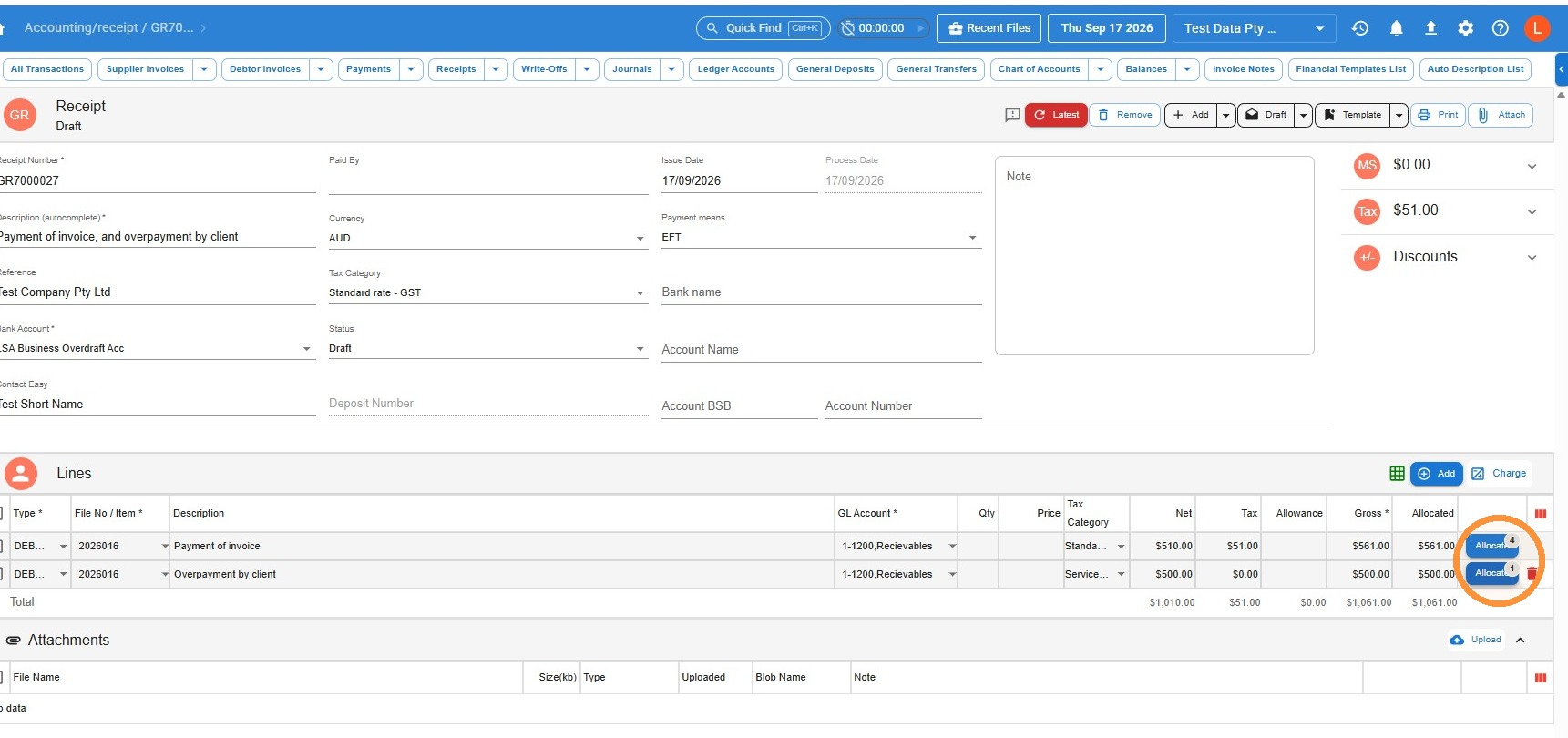
Task: Click the Latest button
Action: 1056,115
